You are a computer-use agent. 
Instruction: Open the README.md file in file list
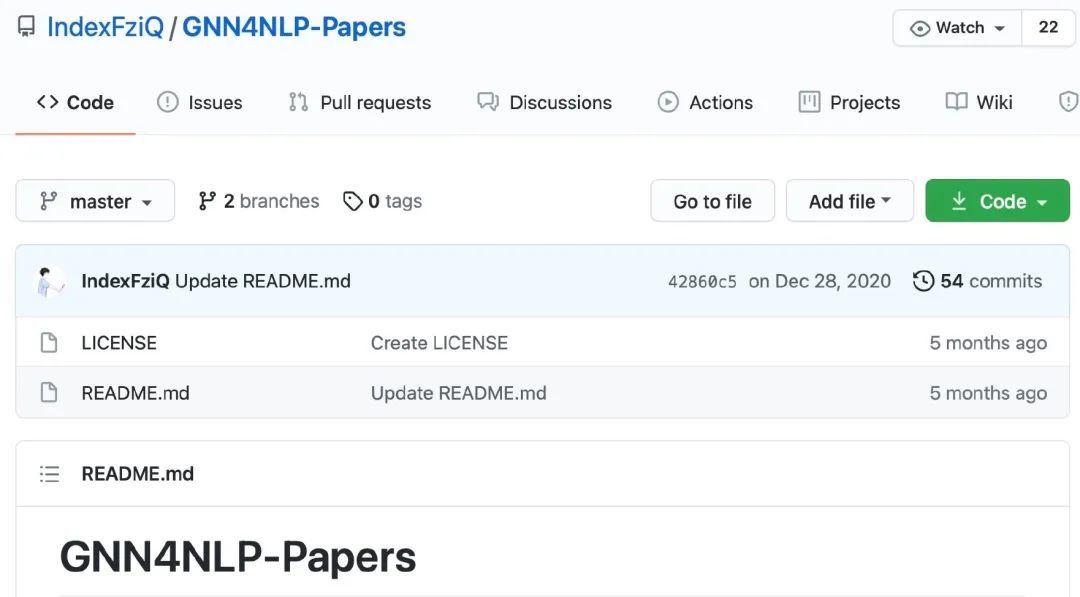pyautogui.click(x=136, y=393)
